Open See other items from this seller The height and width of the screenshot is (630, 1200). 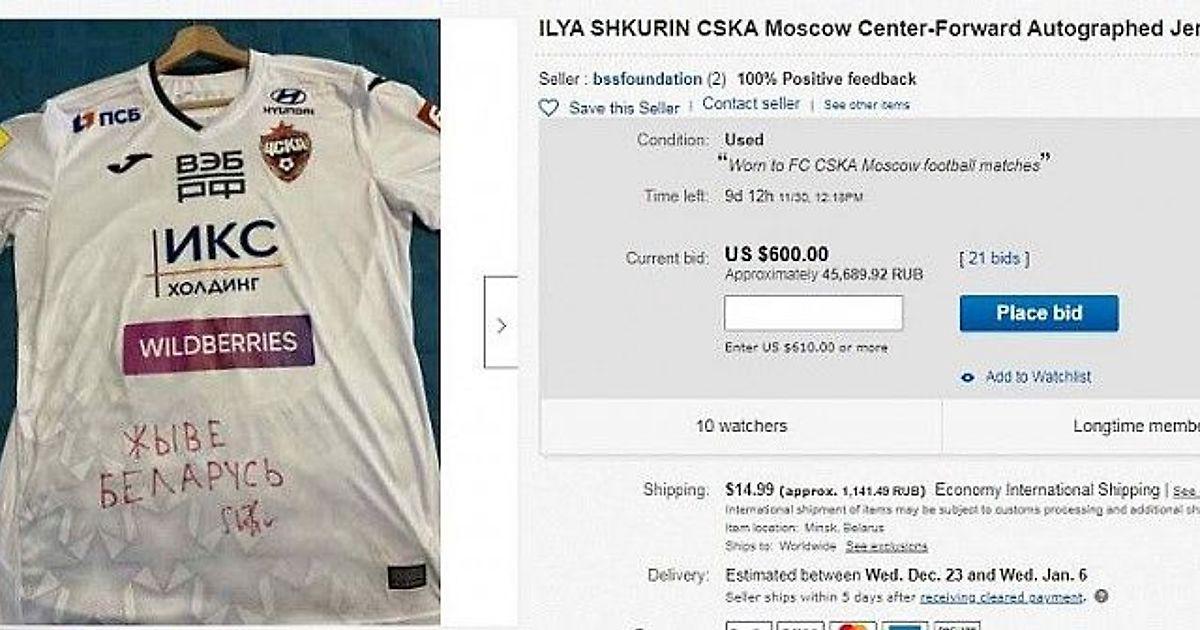[867, 105]
